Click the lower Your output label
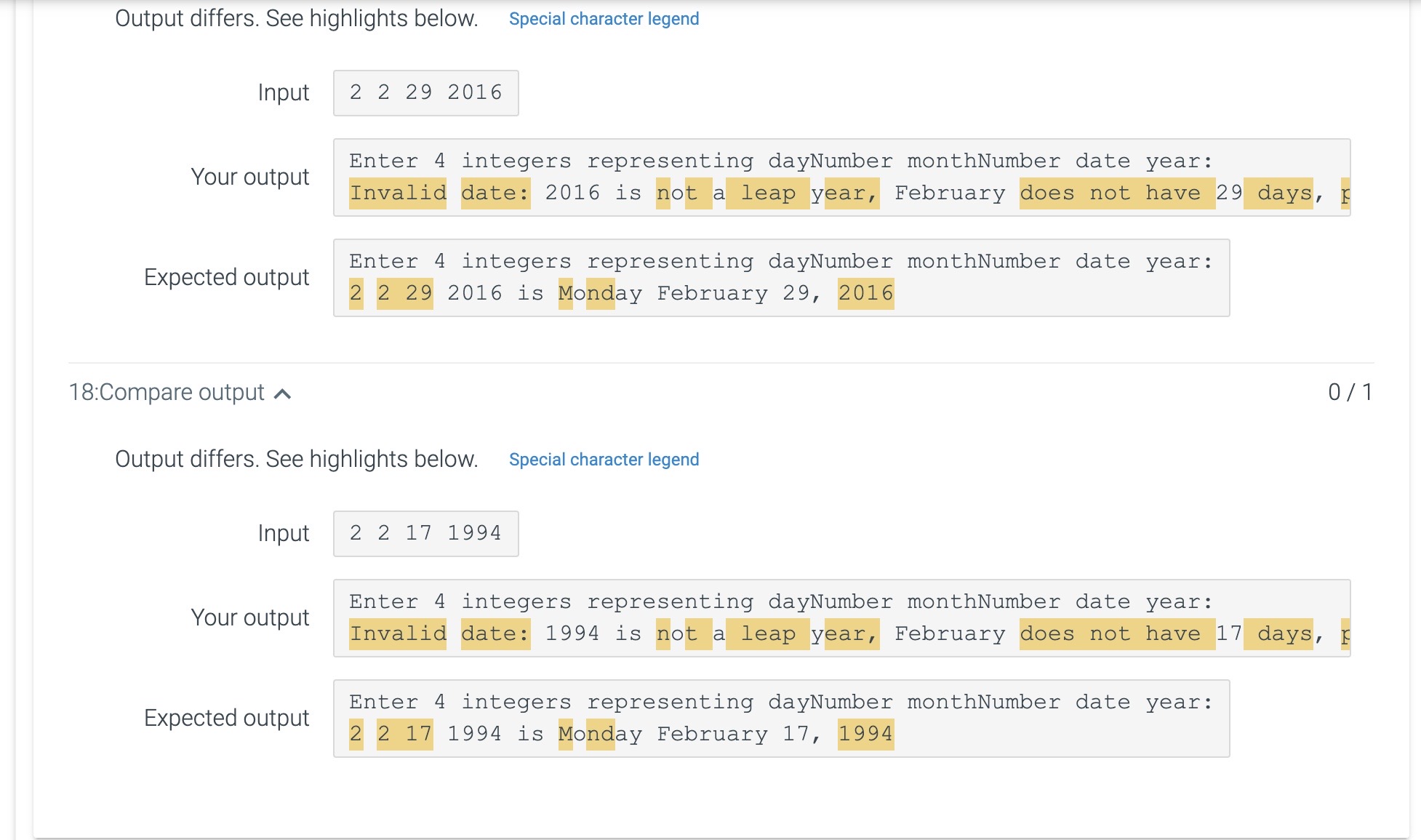Viewport: 1421px width, 840px height. point(249,617)
